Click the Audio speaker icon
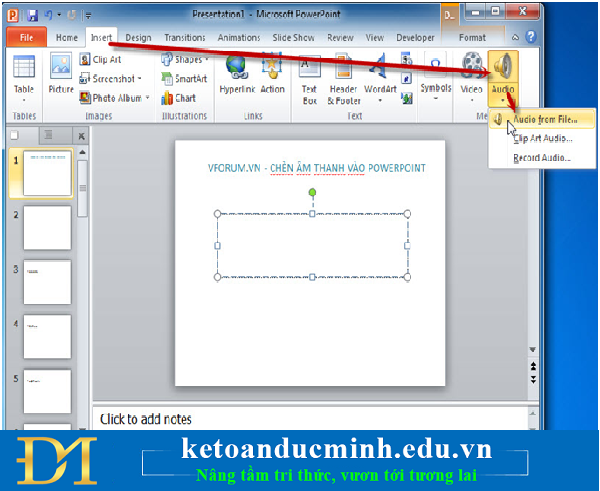This screenshot has height=491, width=600. pyautogui.click(x=503, y=67)
